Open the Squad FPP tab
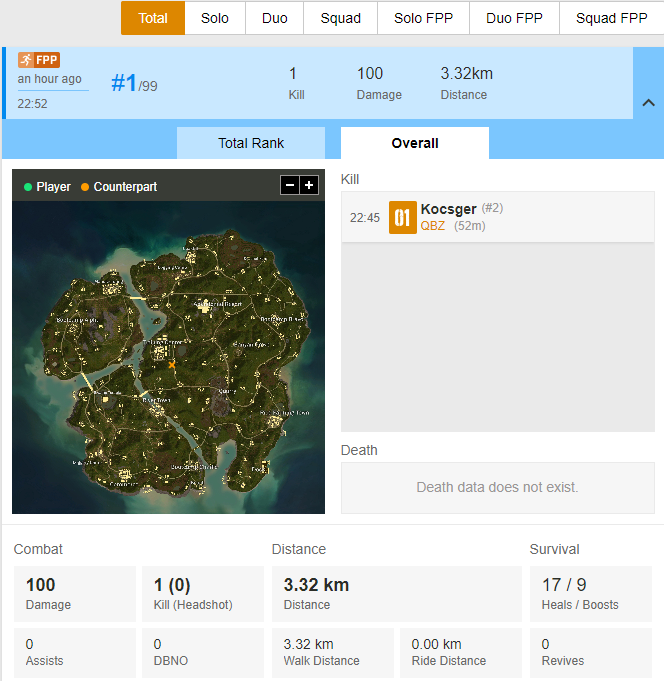664x681 pixels. [611, 18]
